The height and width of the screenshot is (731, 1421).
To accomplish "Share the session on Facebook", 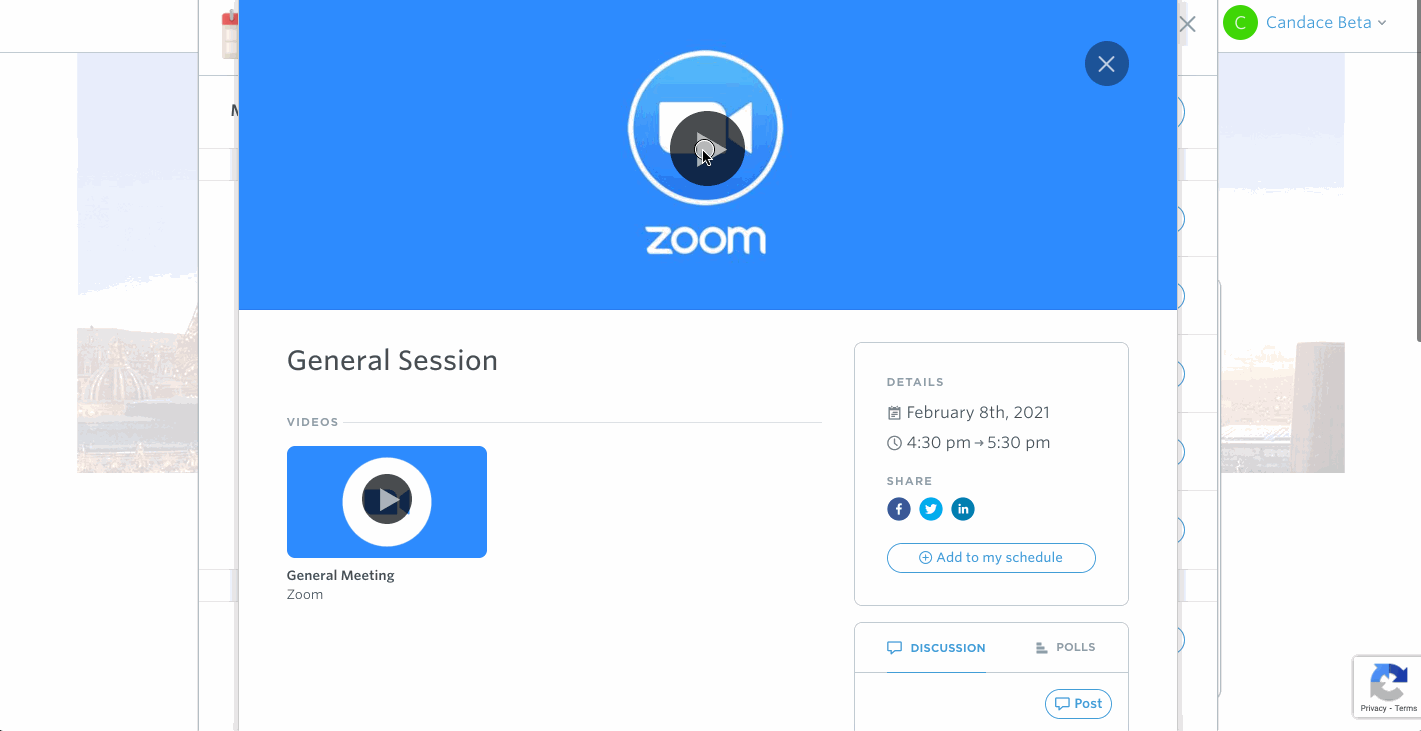I will (899, 510).
